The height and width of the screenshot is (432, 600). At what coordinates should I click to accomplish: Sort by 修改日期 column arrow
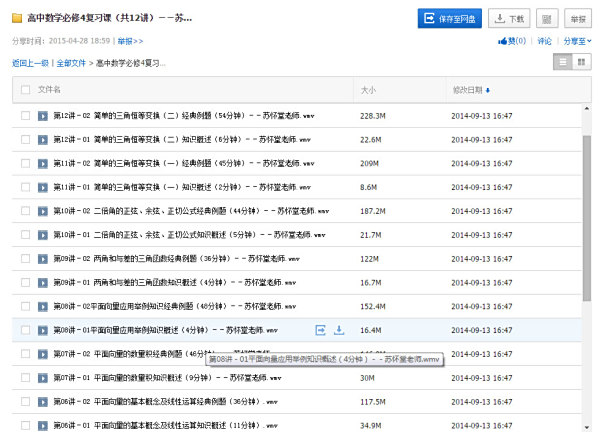(x=488, y=90)
